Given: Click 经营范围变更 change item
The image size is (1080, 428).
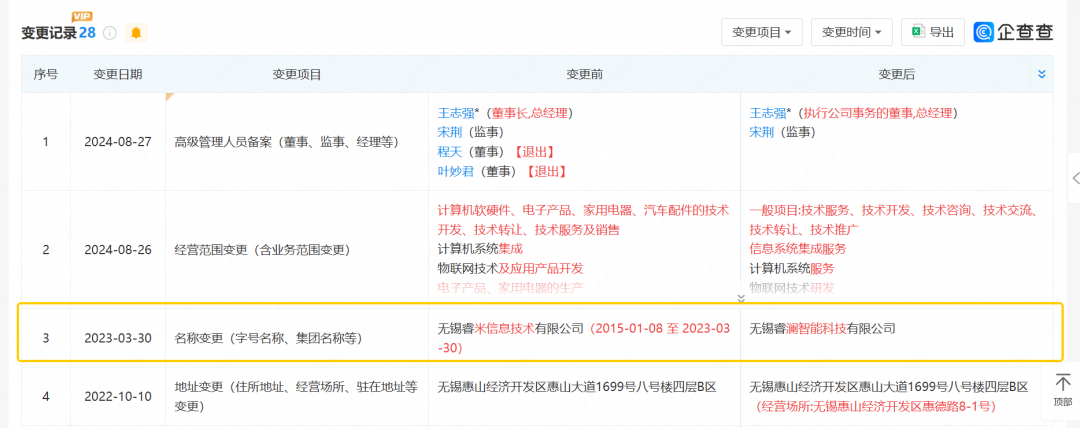Looking at the screenshot, I should 262,249.
